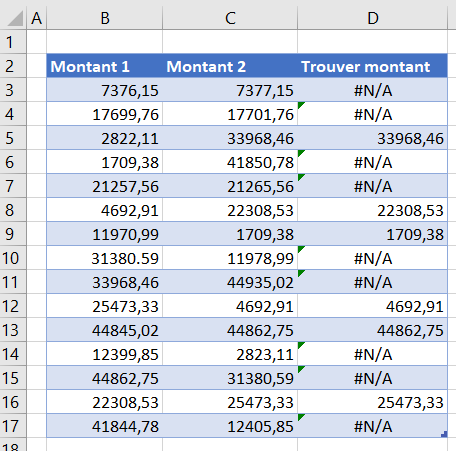Viewport: 456px width, 451px height.
Task: Select row 17 header
Action: point(13,426)
